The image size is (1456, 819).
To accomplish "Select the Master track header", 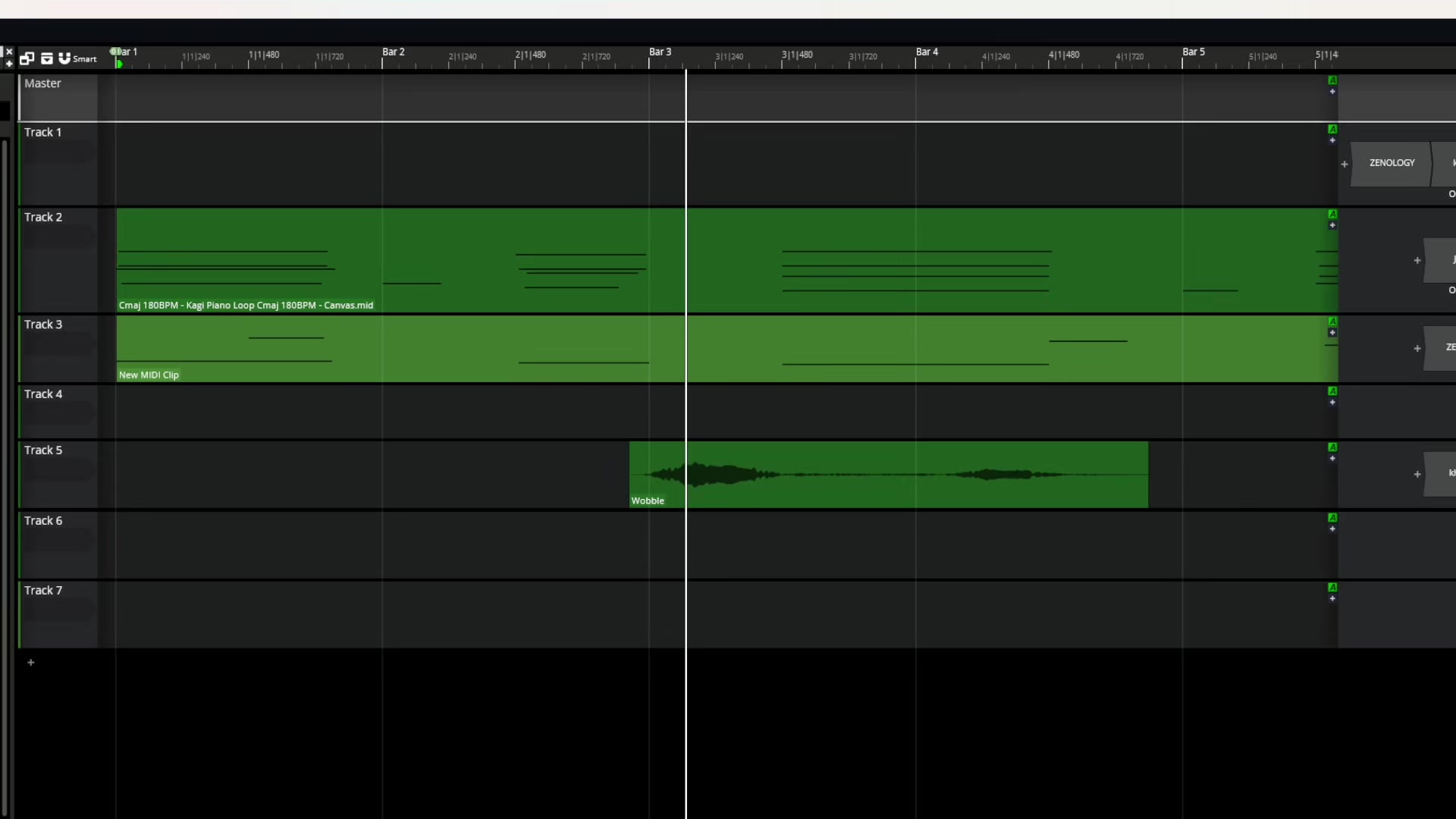I will (58, 97).
